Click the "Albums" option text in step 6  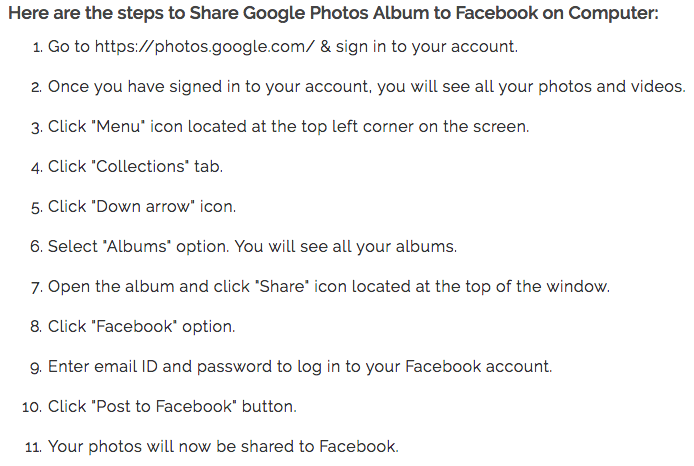[137, 246]
